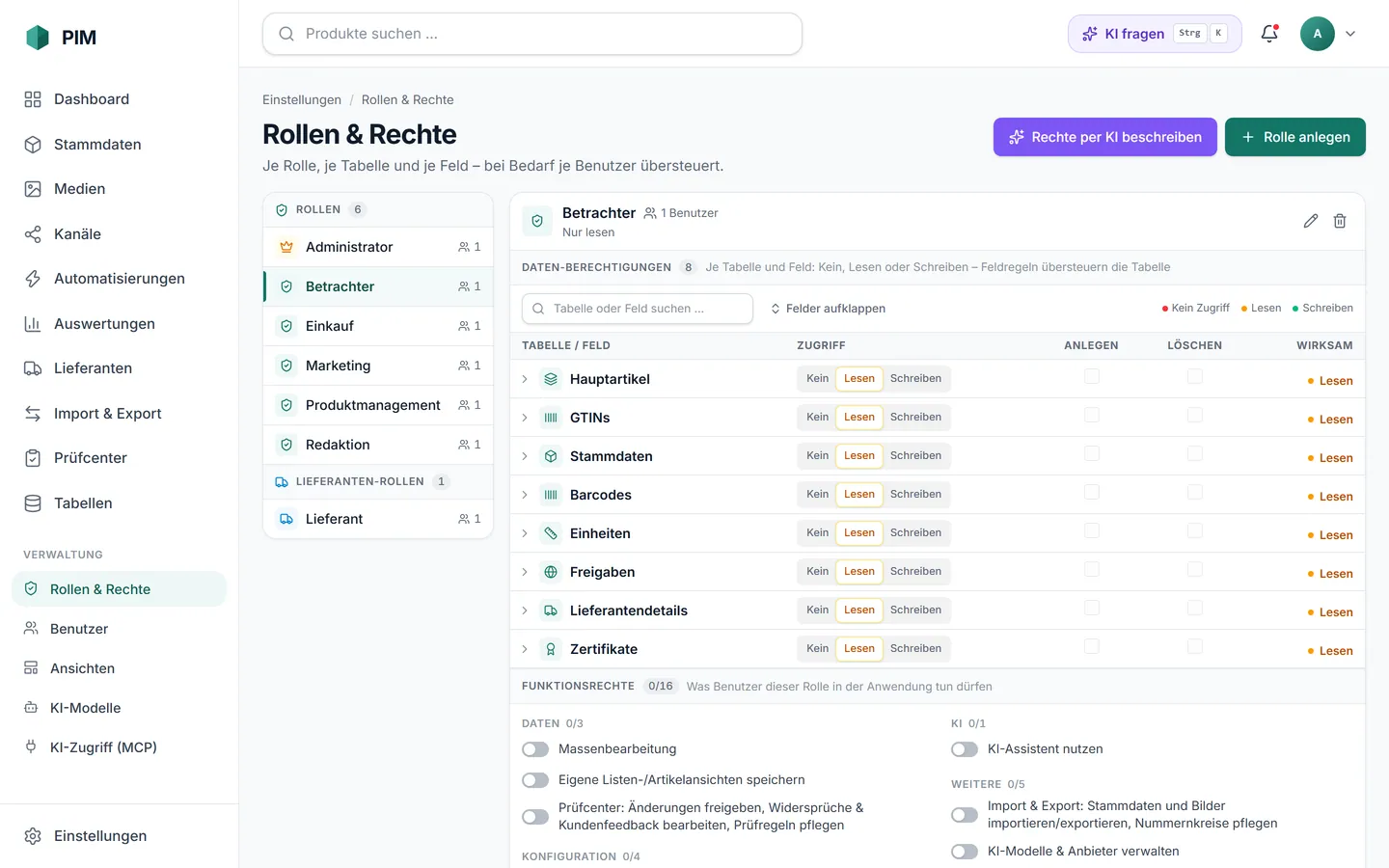Screen dimensions: 1389x868
Task: Click the PIM logo icon
Action: tap(37, 38)
